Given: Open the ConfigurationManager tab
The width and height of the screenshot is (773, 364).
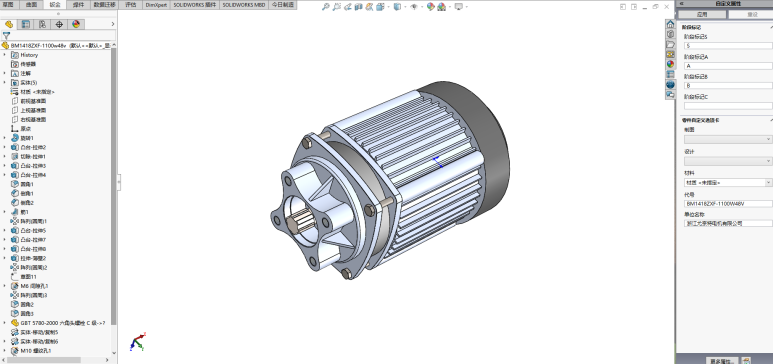Looking at the screenshot, I should (42, 24).
